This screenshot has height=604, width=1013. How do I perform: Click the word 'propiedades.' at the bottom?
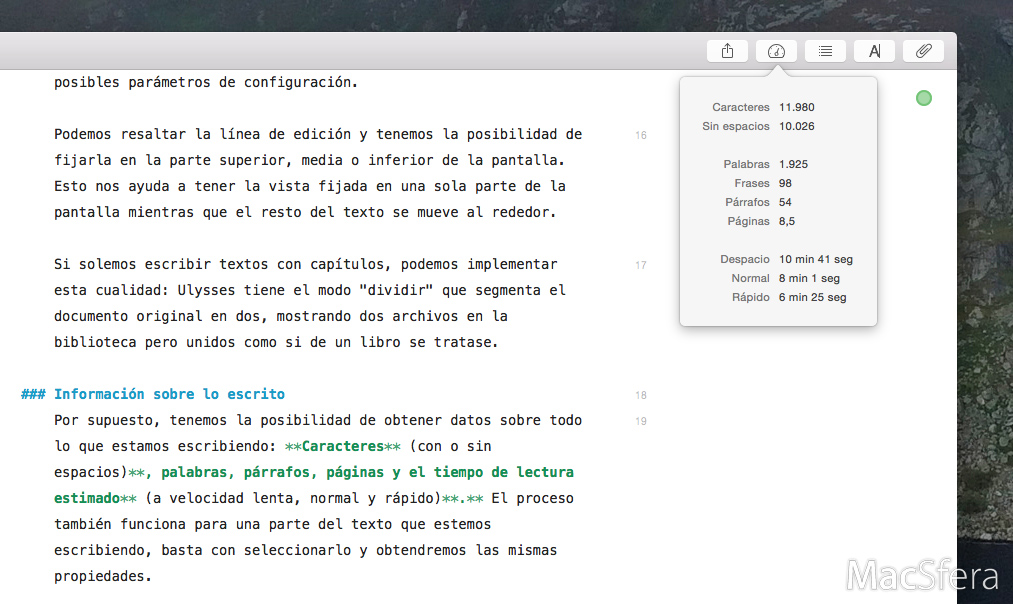tap(103, 576)
